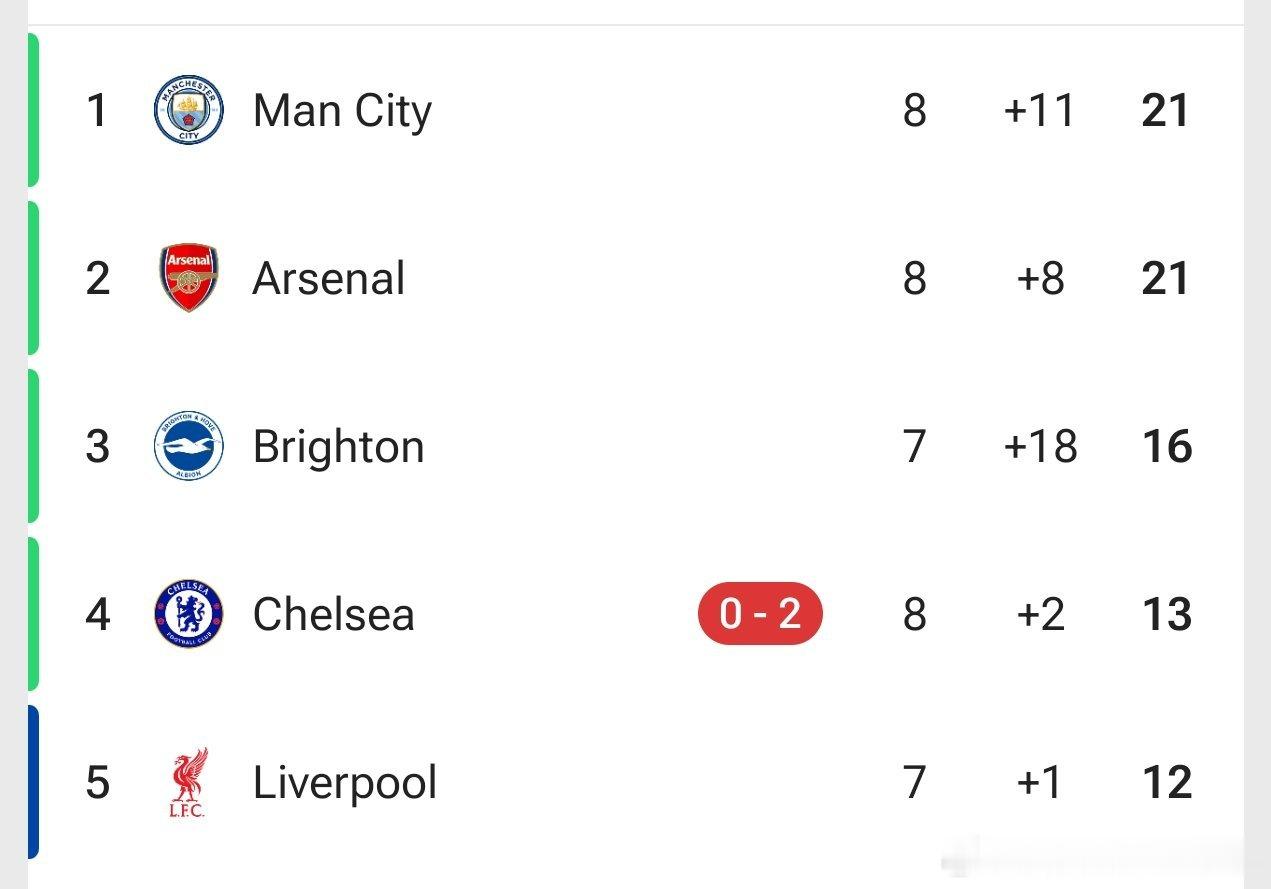Click Brighton's +18 goal difference
The image size is (1271, 889).
coord(1040,446)
